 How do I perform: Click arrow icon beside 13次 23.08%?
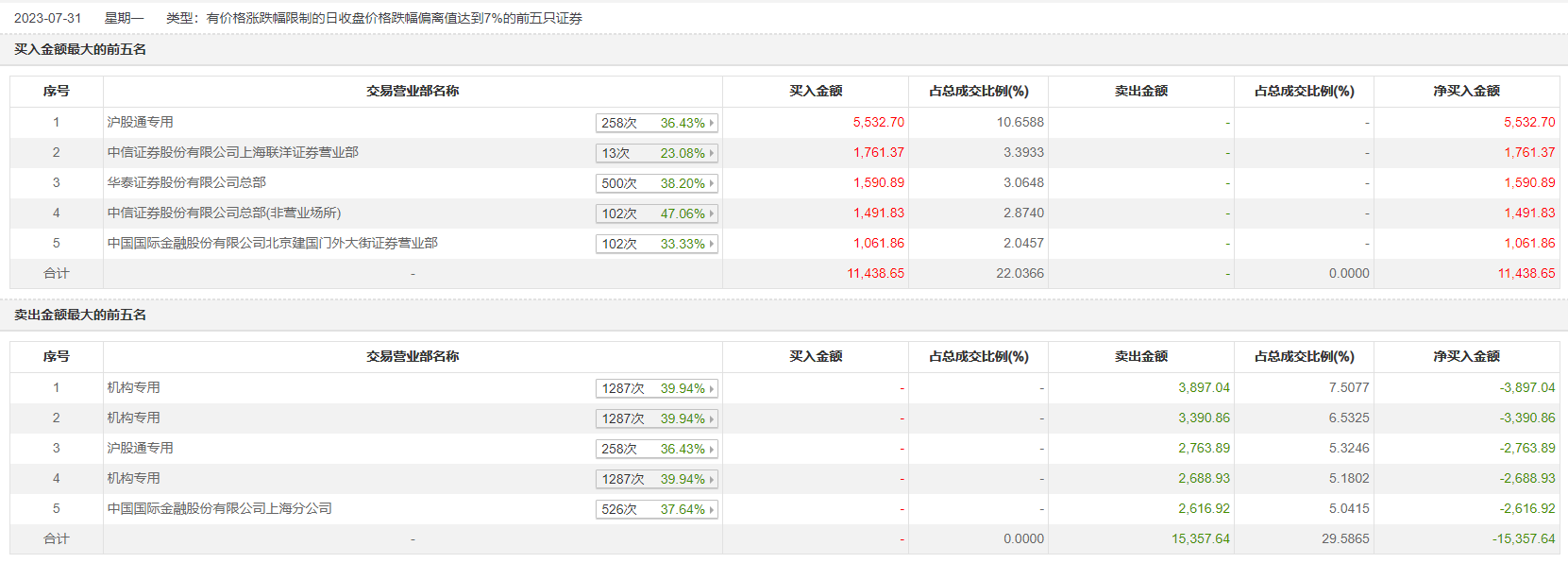click(712, 153)
